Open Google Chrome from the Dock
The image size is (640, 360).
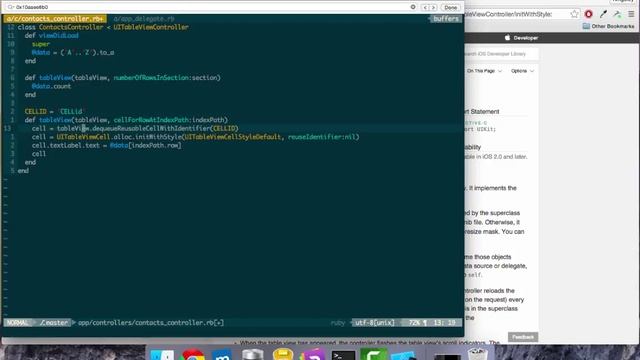pos(193,354)
